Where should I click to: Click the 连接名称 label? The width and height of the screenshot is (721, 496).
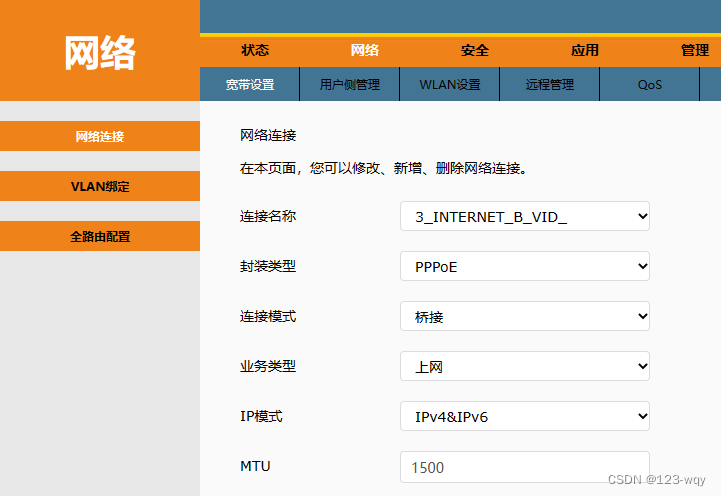(x=268, y=216)
